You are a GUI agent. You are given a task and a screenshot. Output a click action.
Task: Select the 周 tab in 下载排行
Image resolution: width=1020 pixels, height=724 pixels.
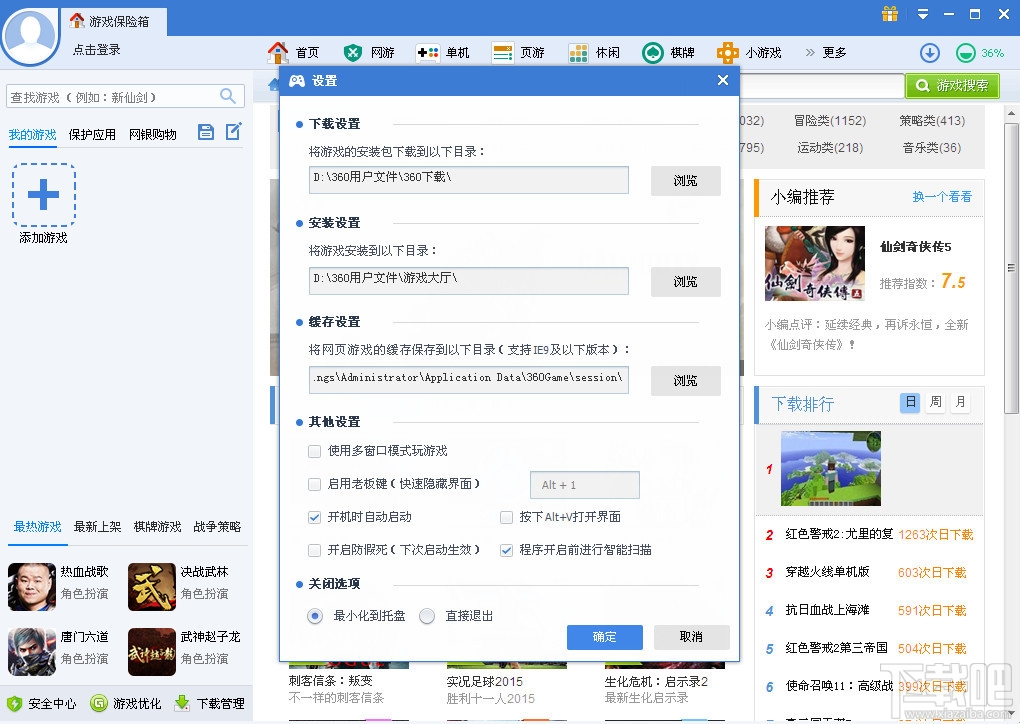[934, 402]
